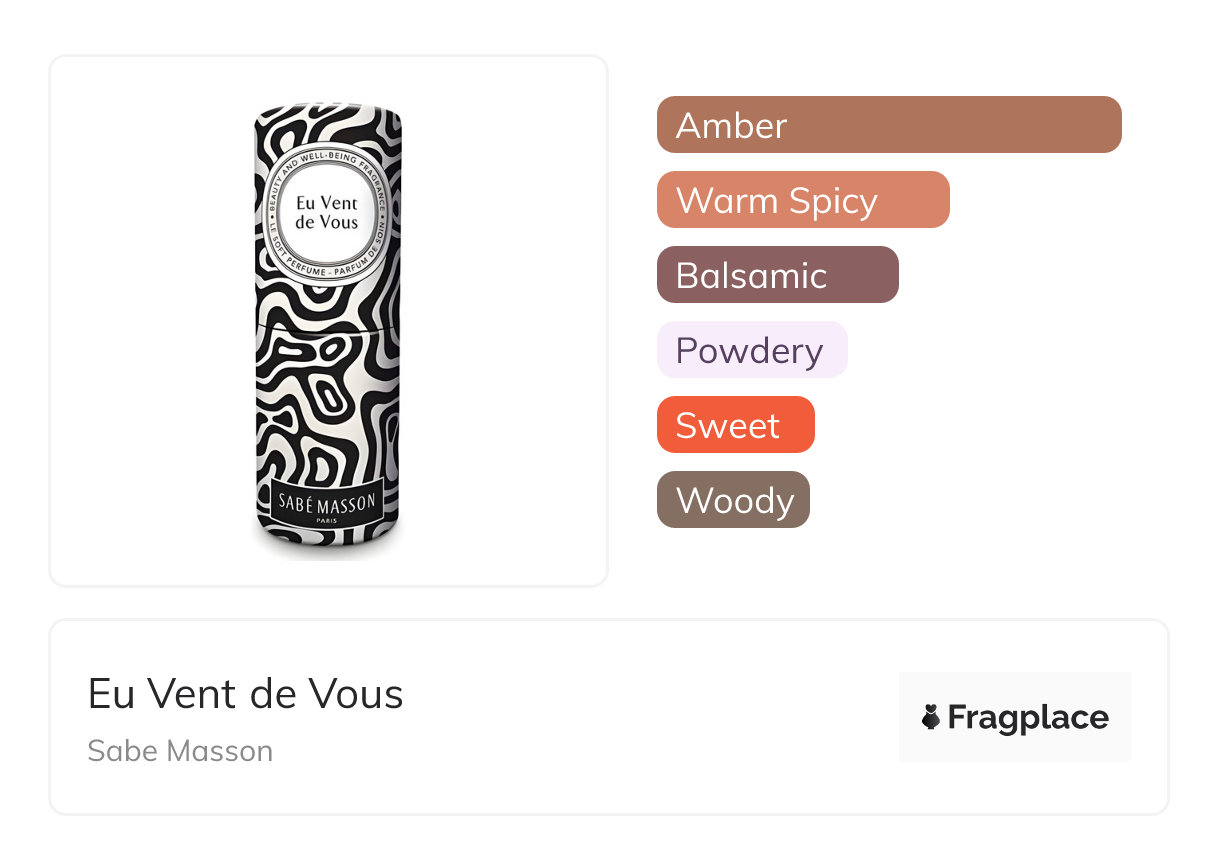1218x864 pixels.
Task: Click the Eu Vent de Vous title text
Action: (x=246, y=694)
